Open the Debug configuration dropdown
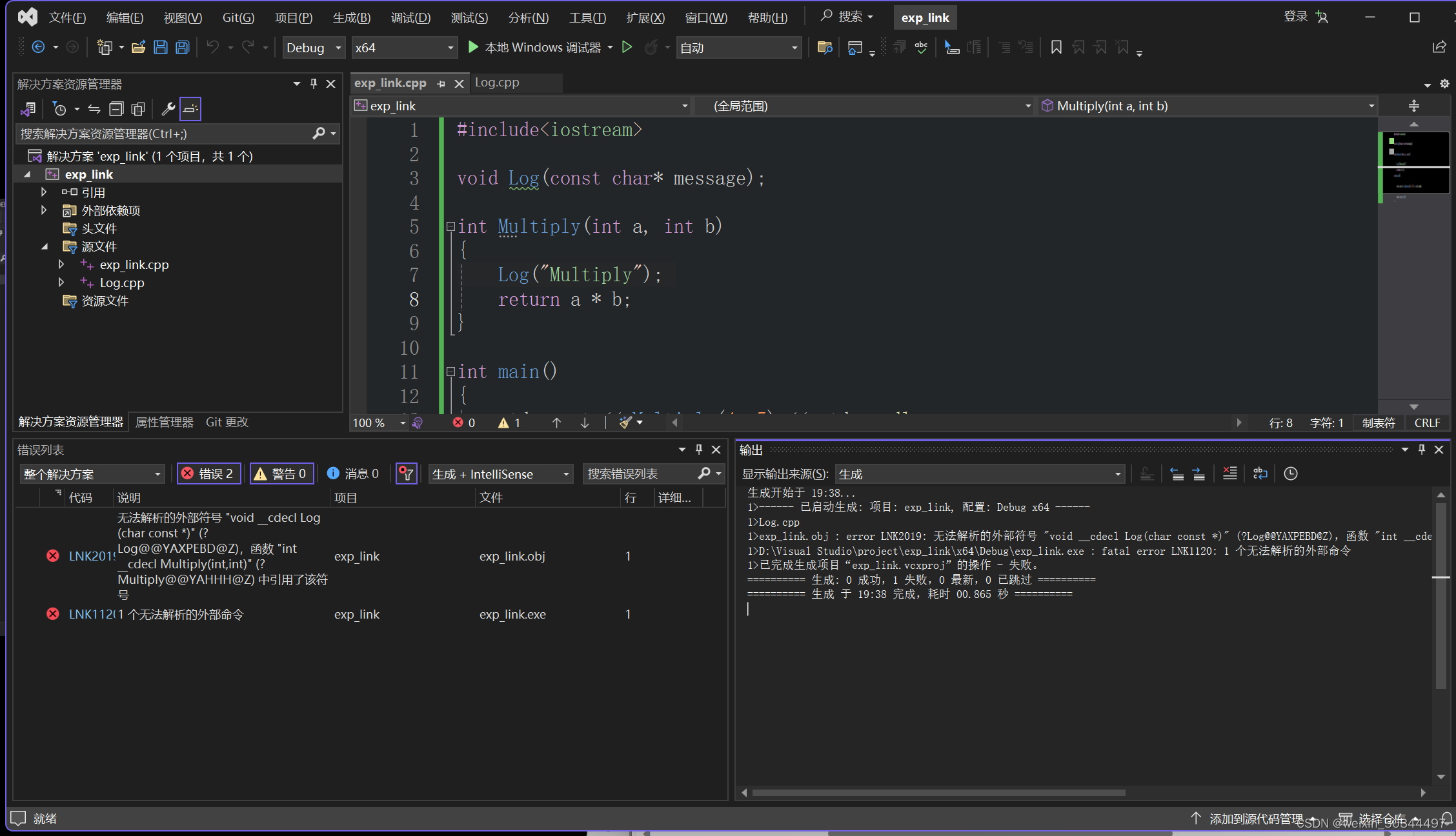The height and width of the screenshot is (836, 1456). click(314, 48)
